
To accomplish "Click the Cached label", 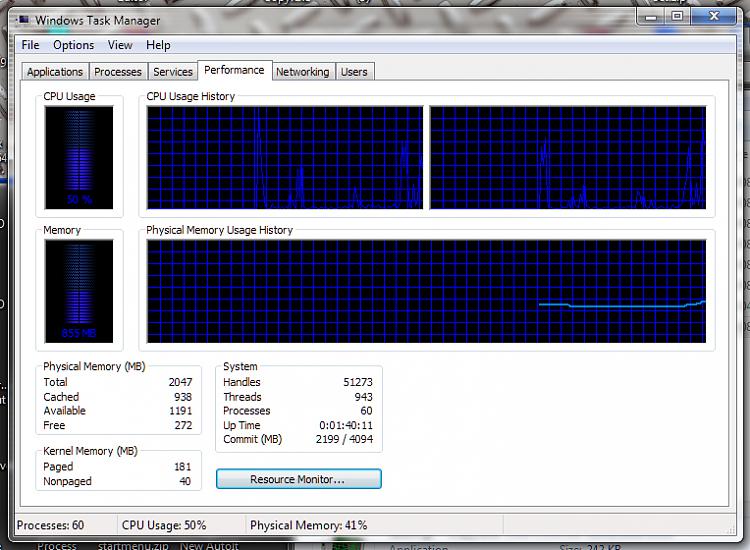I will click(x=61, y=397).
